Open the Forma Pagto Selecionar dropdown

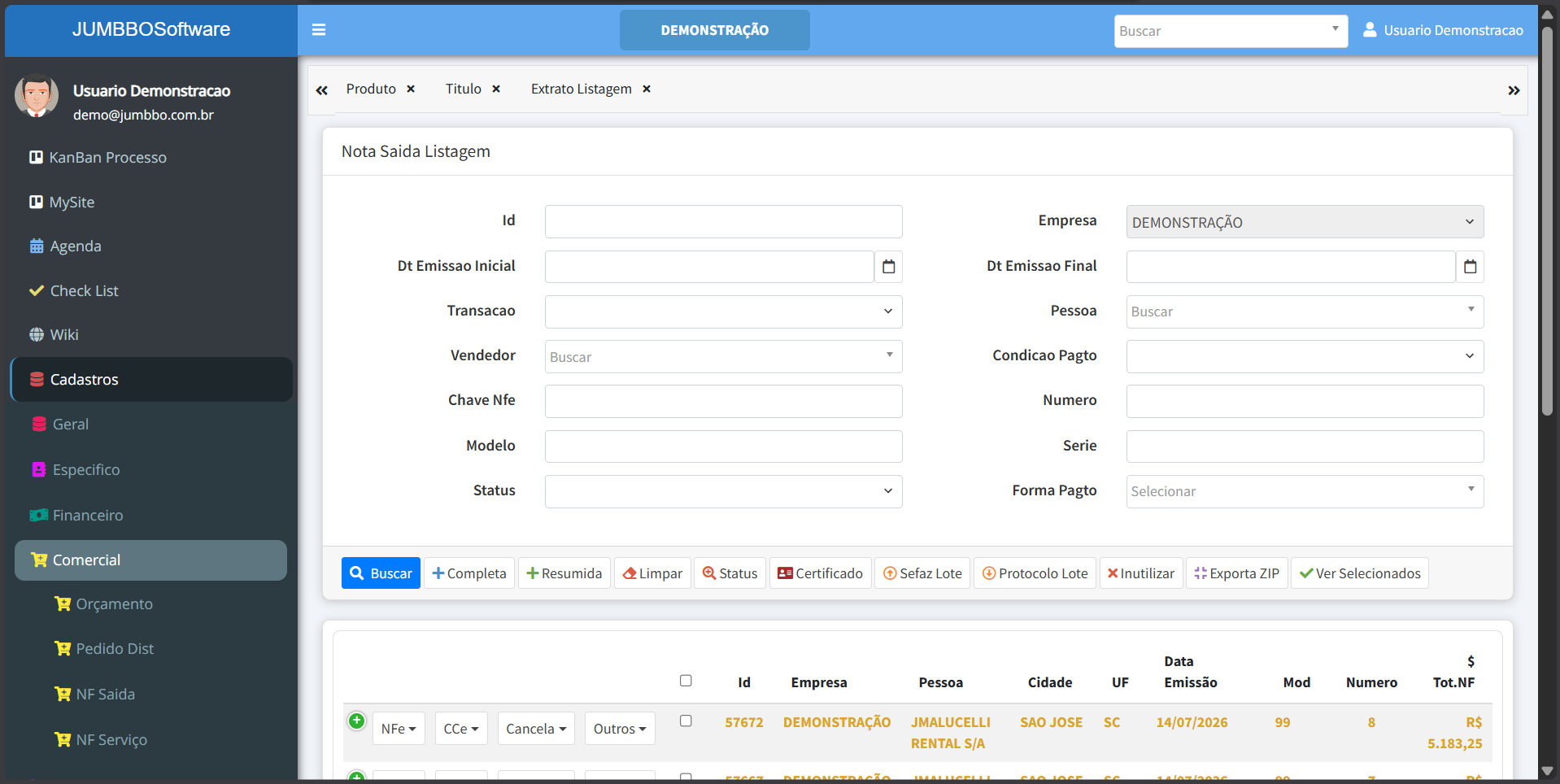tap(1305, 491)
